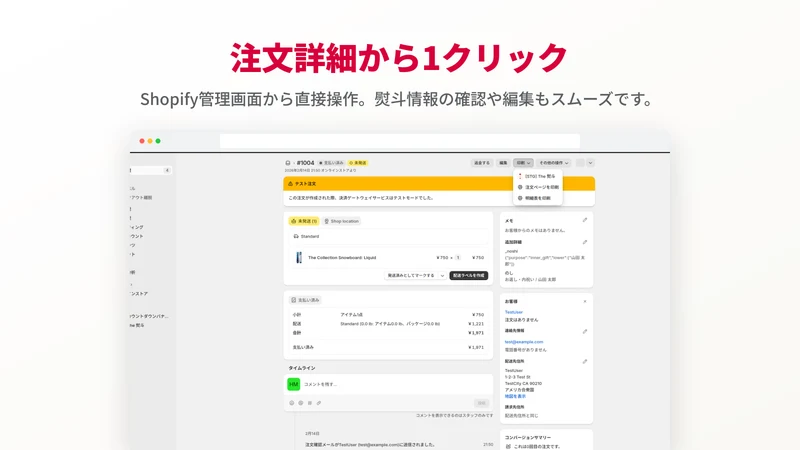Open the TestUser customer link
The height and width of the screenshot is (450, 800).
(x=514, y=312)
